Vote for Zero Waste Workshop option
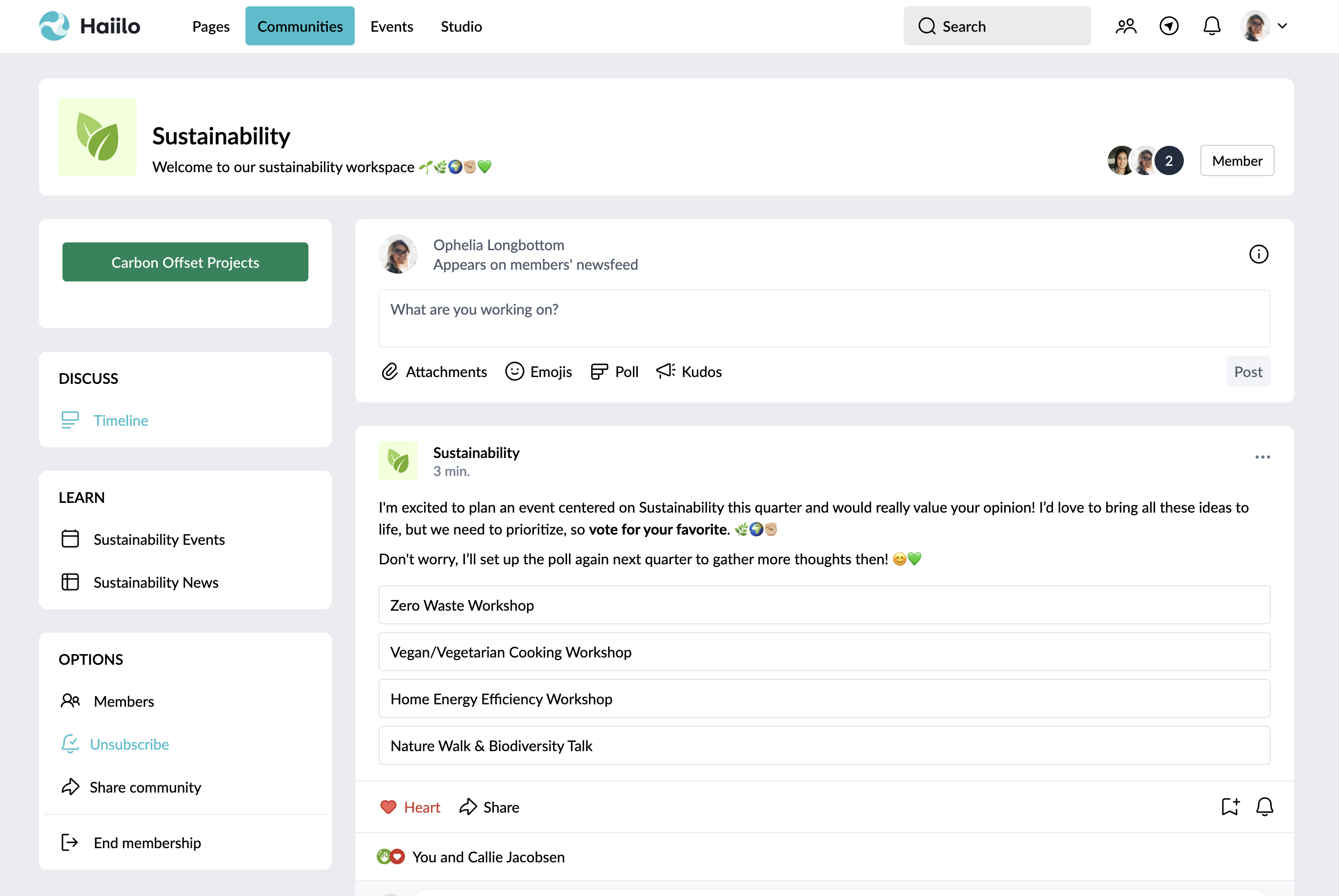 (824, 605)
